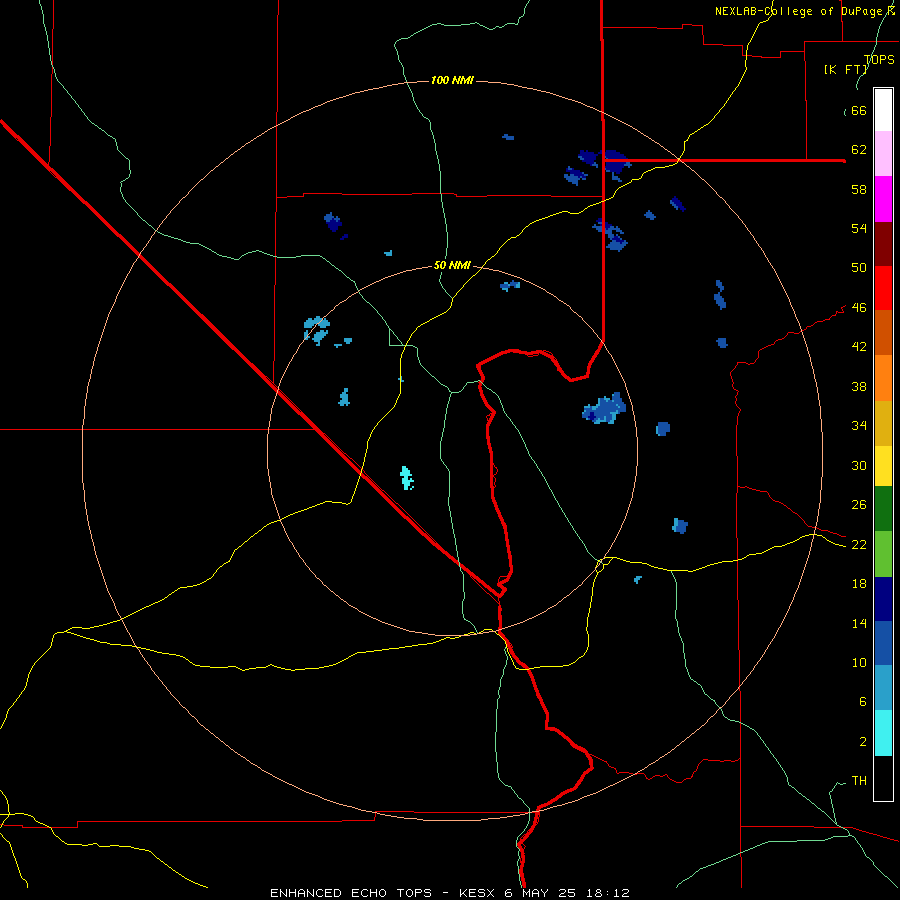Click the "ENHANCED ECHO TOPS" product title
Image resolution: width=900 pixels, height=900 pixels.
351,893
